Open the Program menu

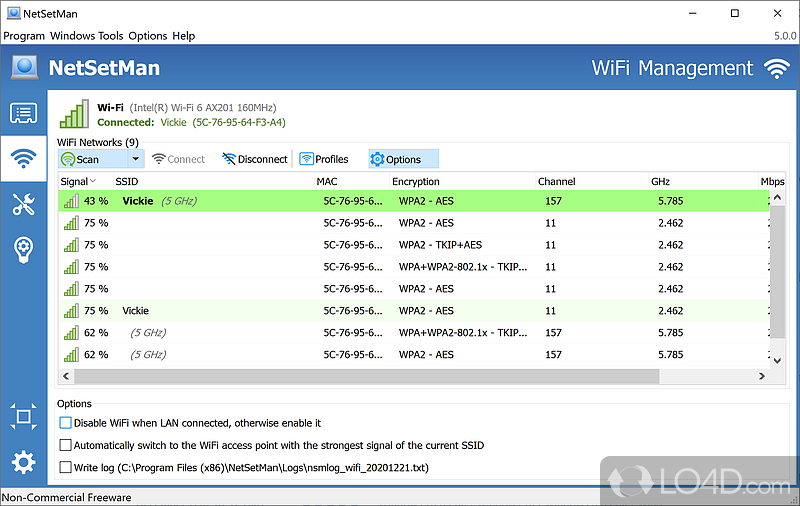coord(24,36)
